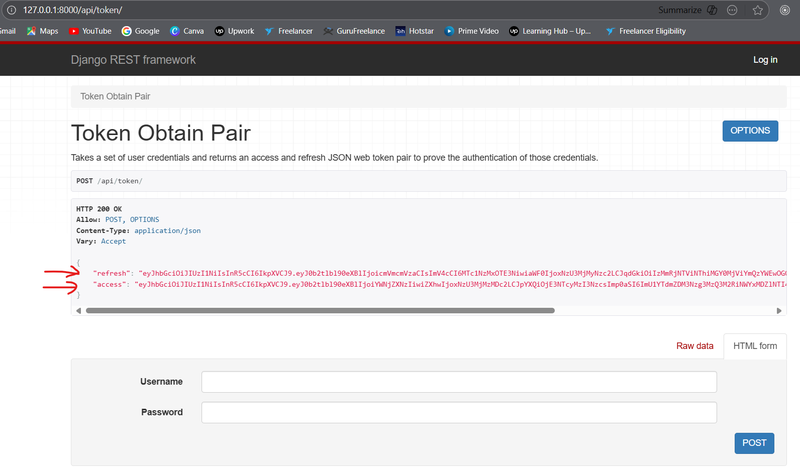Open the browser more options circle icon
The height and width of the screenshot is (473, 800).
point(732,10)
